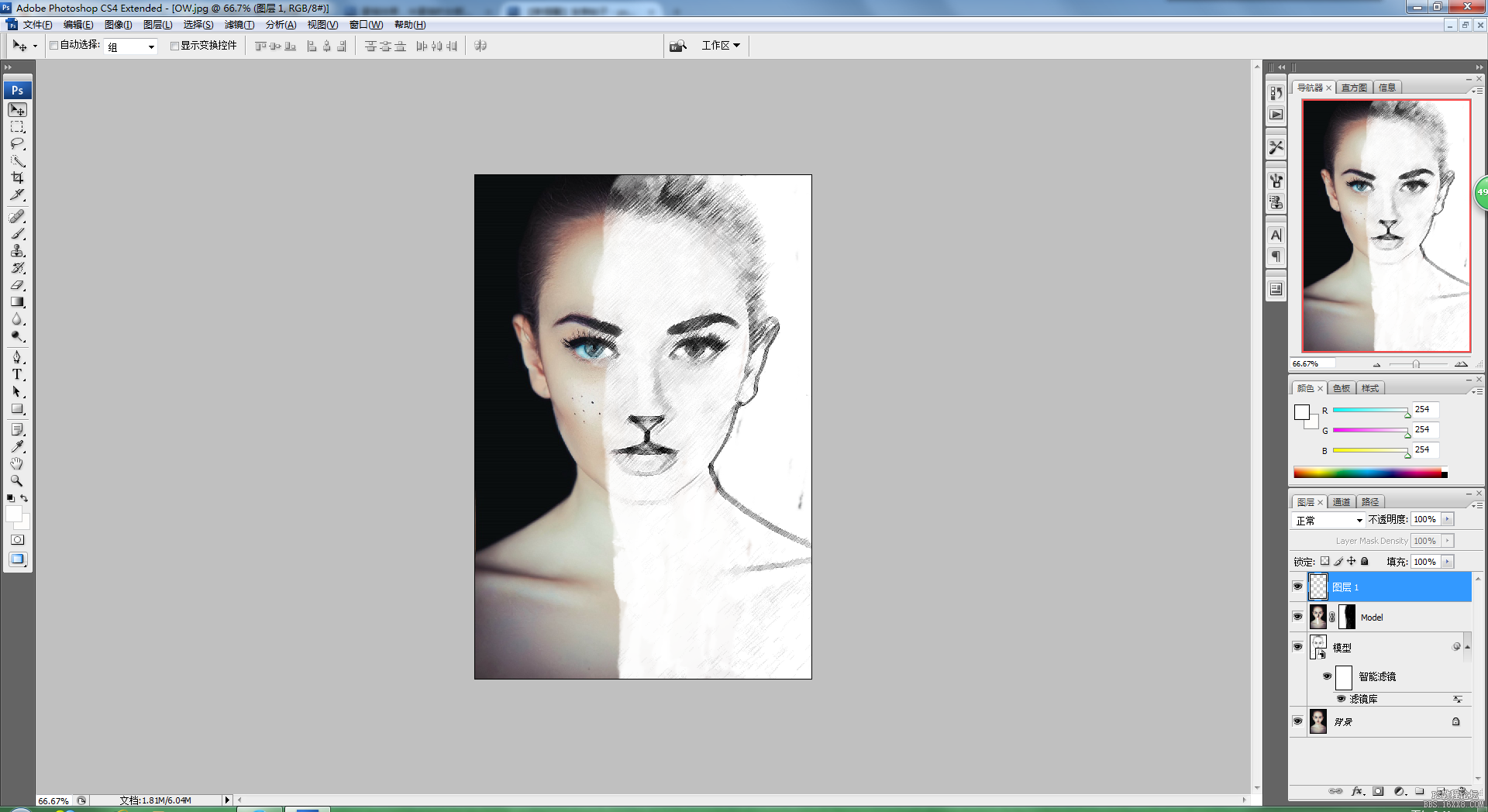
Task: Select the Lasso tool
Action: click(17, 144)
